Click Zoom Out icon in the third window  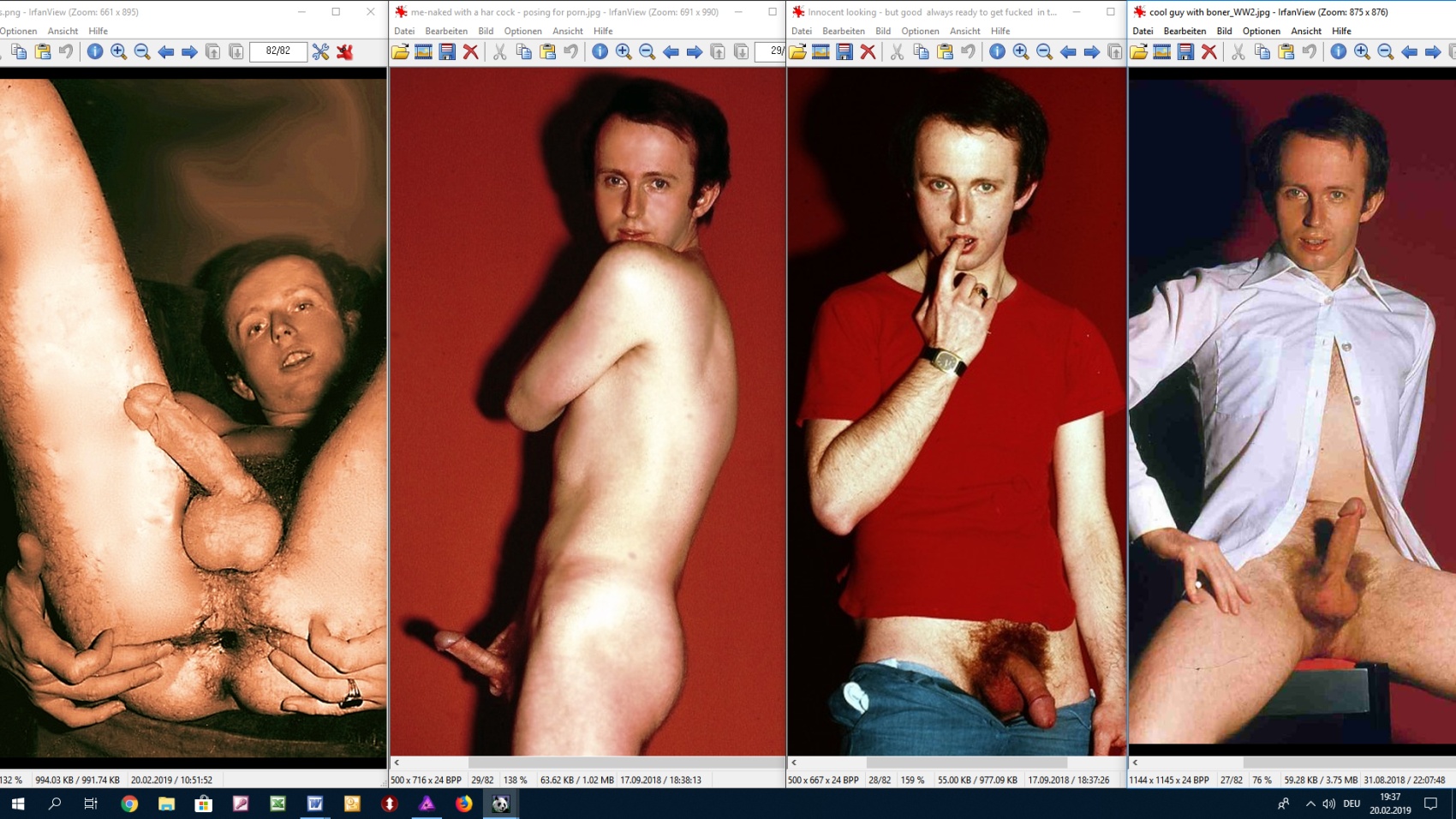click(x=1044, y=52)
